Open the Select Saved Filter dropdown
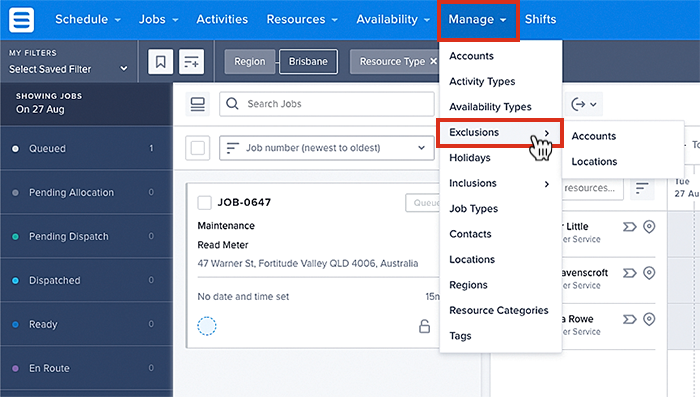 [x=68, y=69]
